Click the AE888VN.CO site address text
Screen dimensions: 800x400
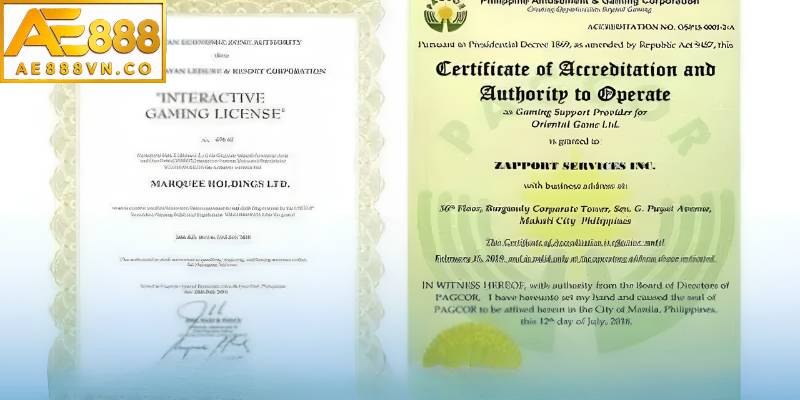(x=84, y=69)
